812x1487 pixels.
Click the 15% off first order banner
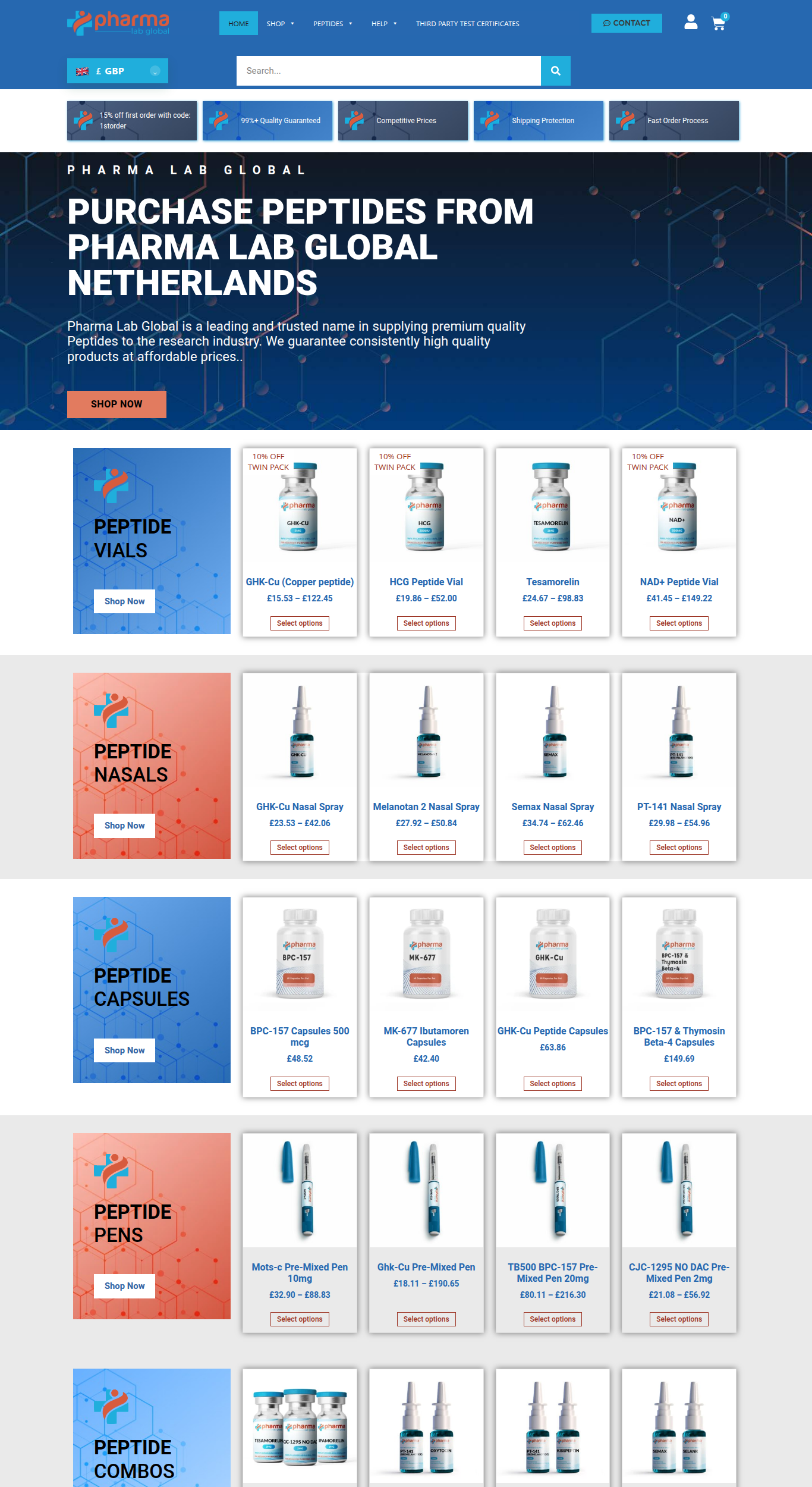coord(132,121)
